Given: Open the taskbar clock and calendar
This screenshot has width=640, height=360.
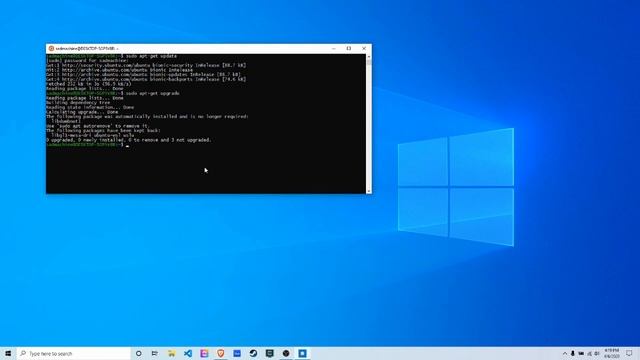Looking at the screenshot, I should (611, 353).
